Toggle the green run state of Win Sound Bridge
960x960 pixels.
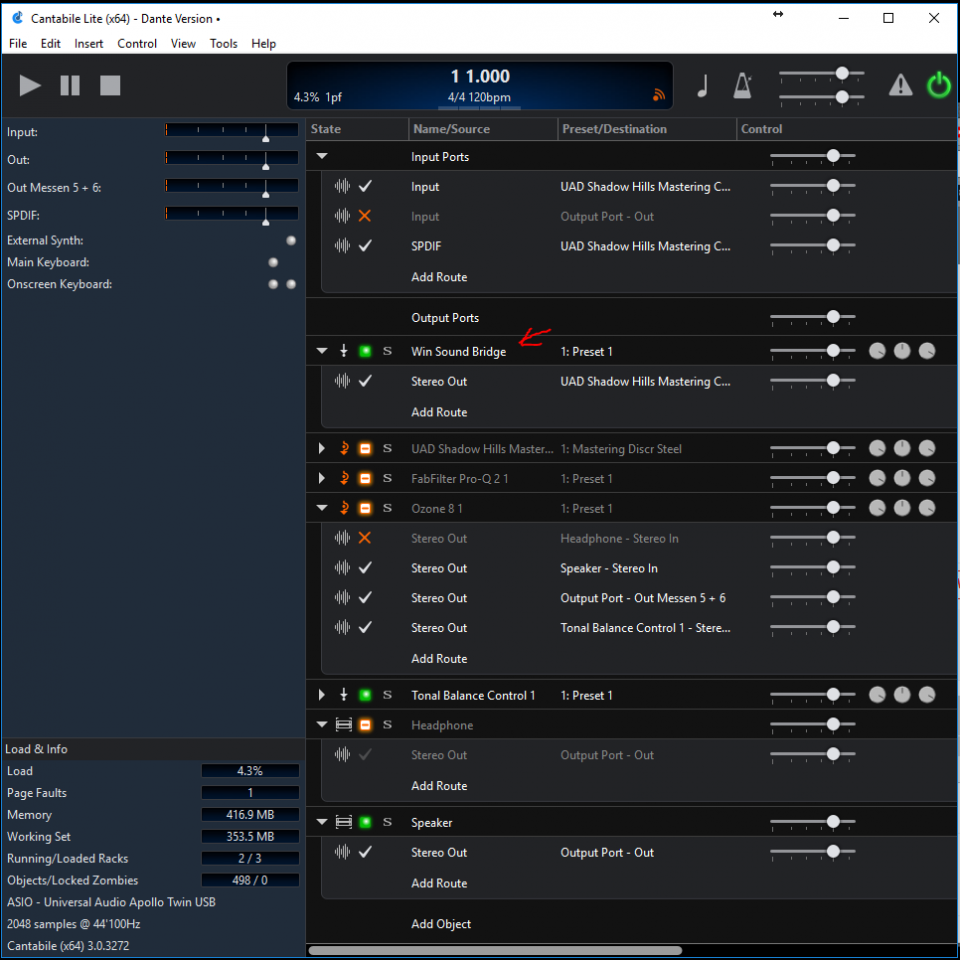[365, 351]
